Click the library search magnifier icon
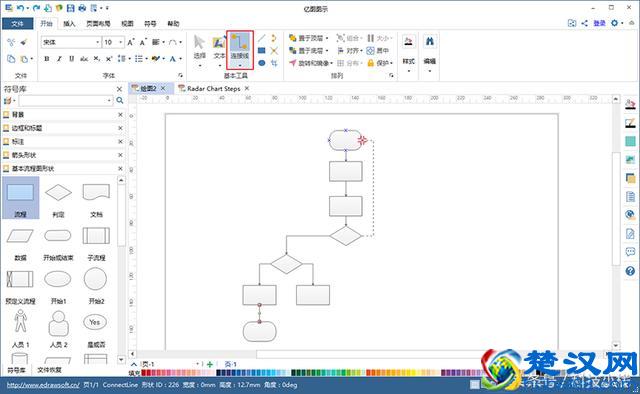 tap(120, 100)
